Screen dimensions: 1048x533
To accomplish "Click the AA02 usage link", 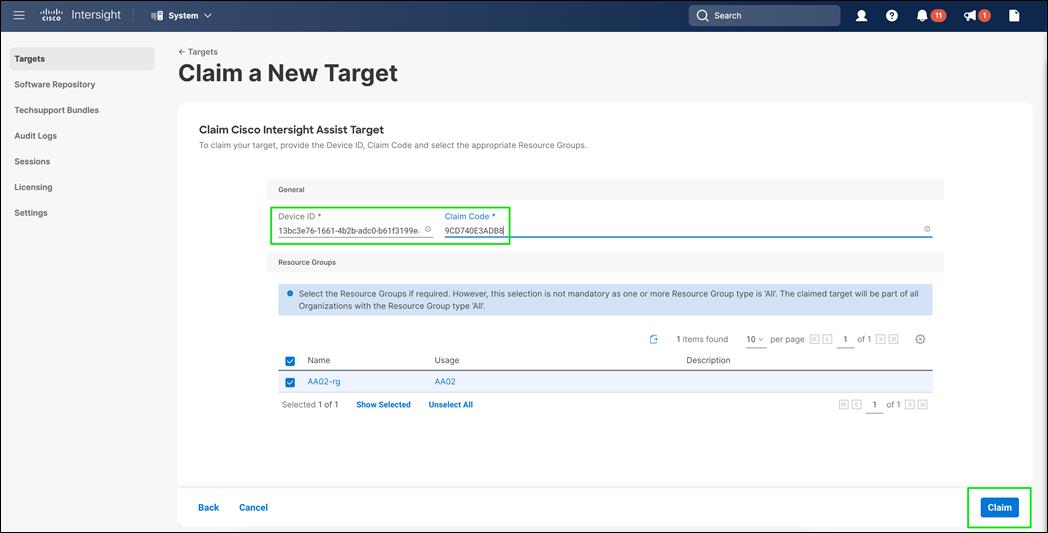I will (445, 382).
